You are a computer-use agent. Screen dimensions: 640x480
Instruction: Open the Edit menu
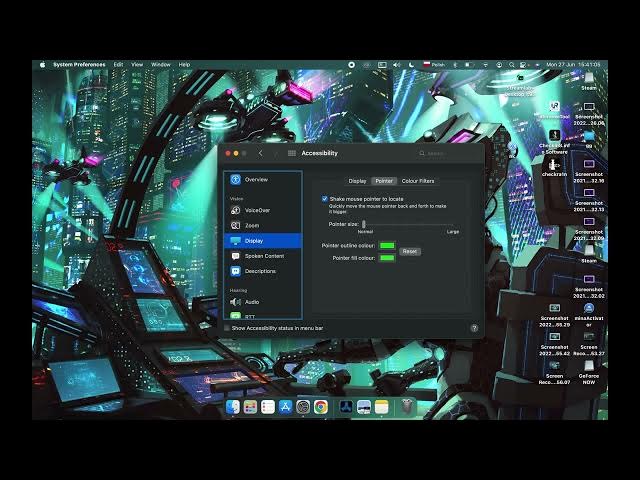[x=118, y=64]
